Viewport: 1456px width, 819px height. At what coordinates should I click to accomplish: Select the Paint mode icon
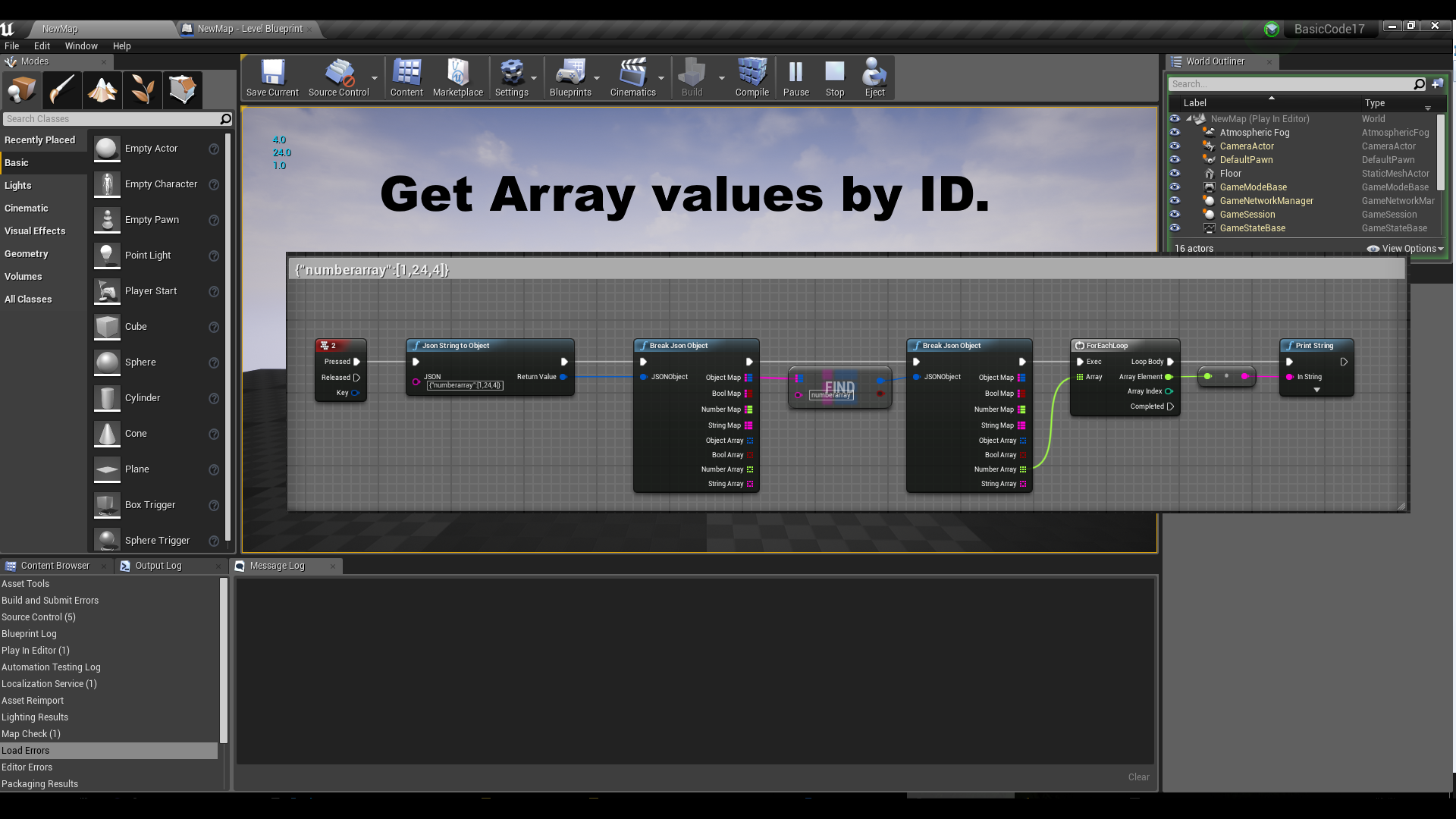(62, 90)
